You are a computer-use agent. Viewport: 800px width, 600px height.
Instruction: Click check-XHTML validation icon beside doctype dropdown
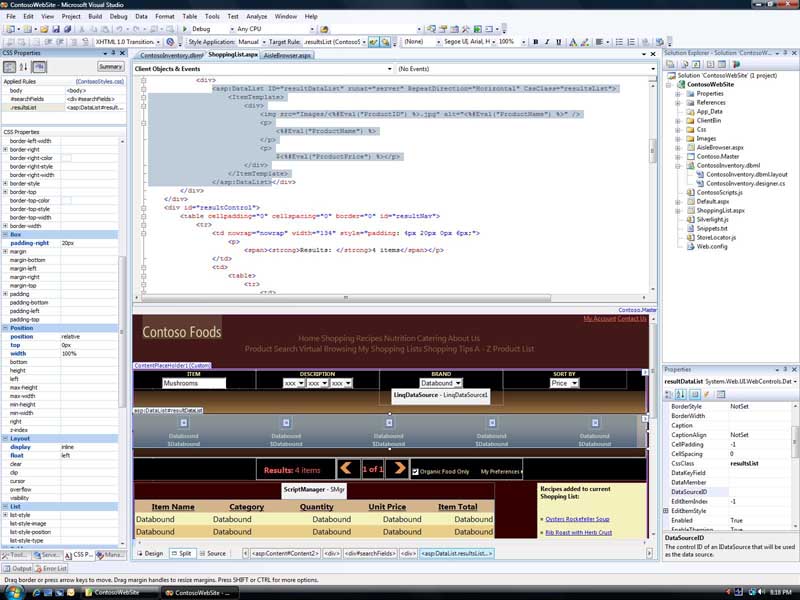170,42
